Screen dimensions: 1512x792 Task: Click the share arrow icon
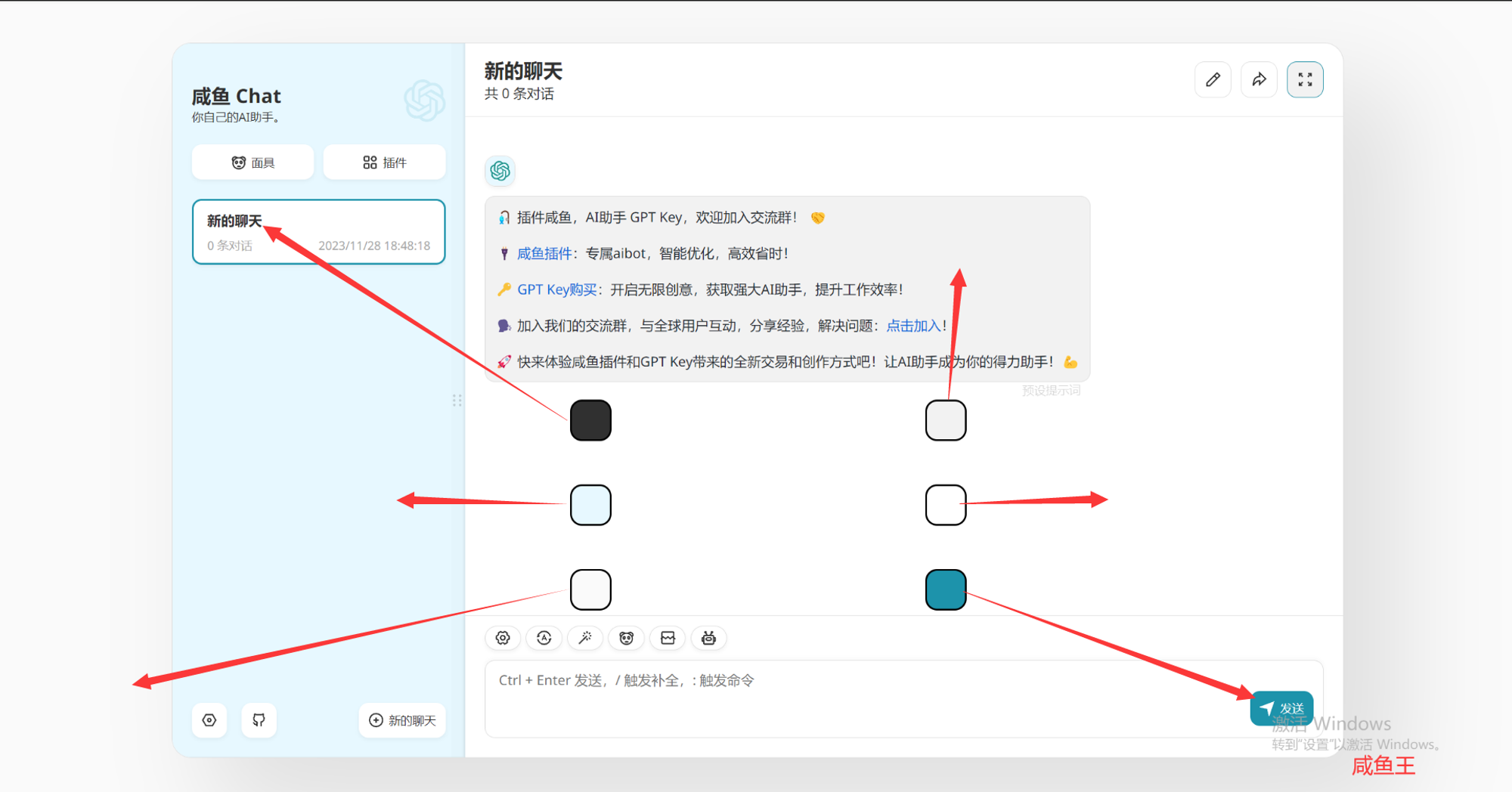click(1259, 80)
